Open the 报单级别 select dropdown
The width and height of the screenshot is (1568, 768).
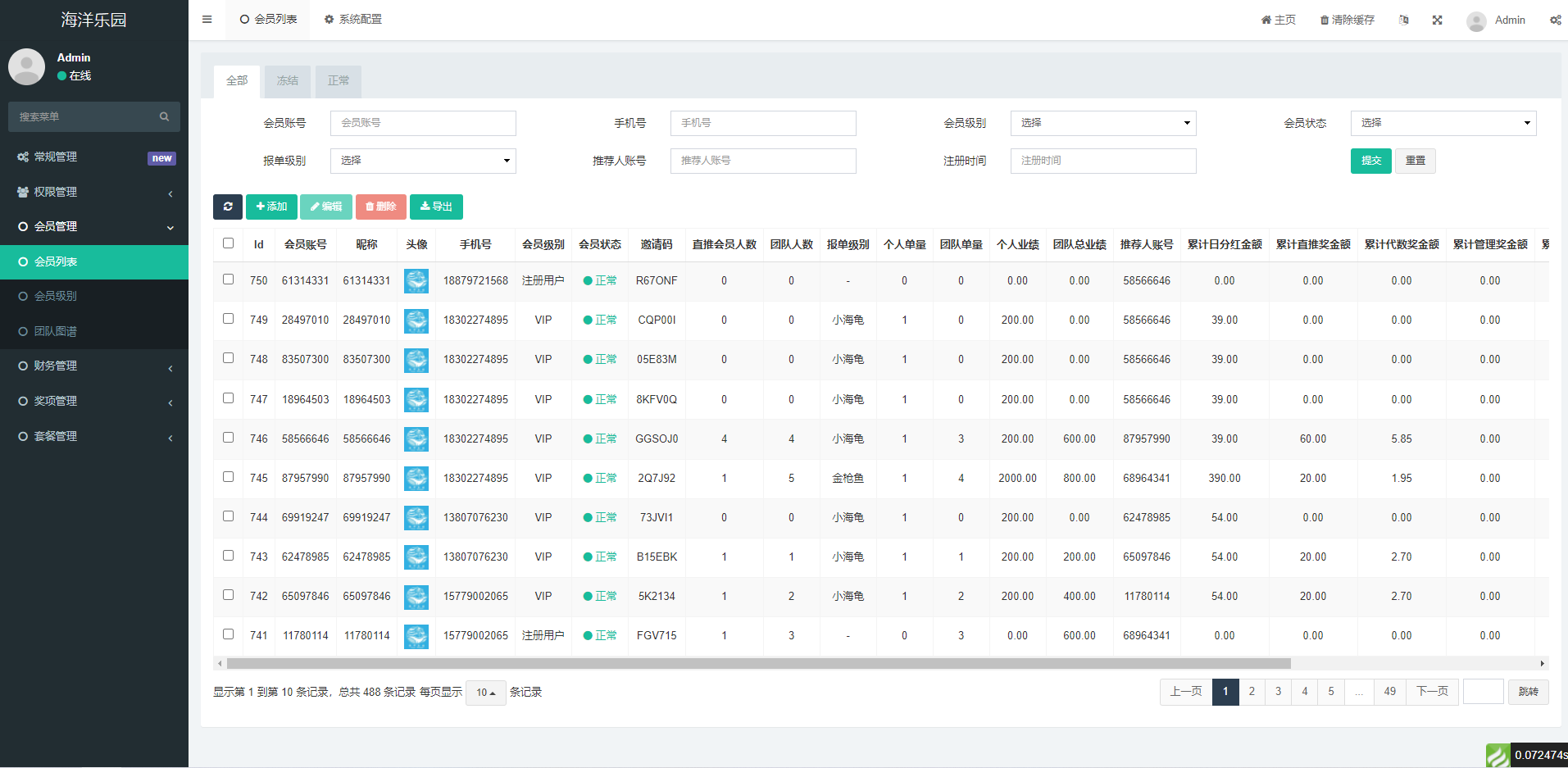(423, 161)
